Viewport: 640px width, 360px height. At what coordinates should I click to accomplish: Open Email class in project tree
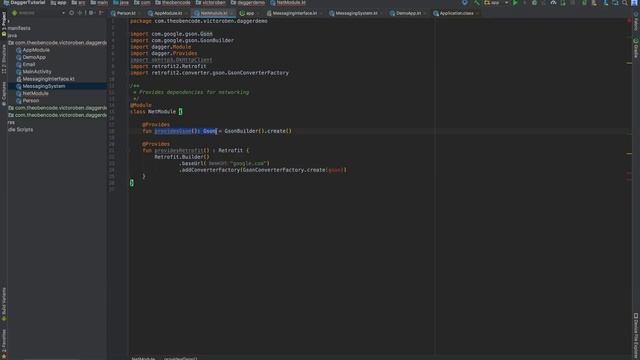(x=29, y=64)
